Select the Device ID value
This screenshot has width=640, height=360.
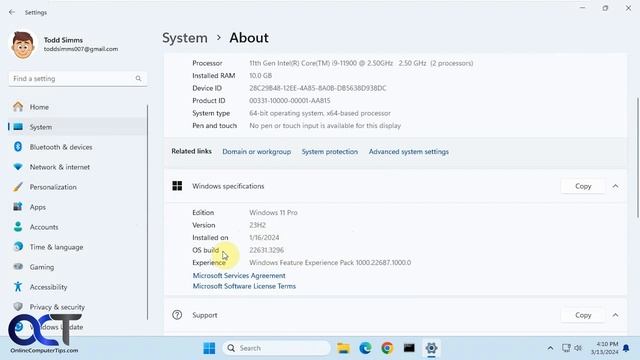(x=318, y=88)
